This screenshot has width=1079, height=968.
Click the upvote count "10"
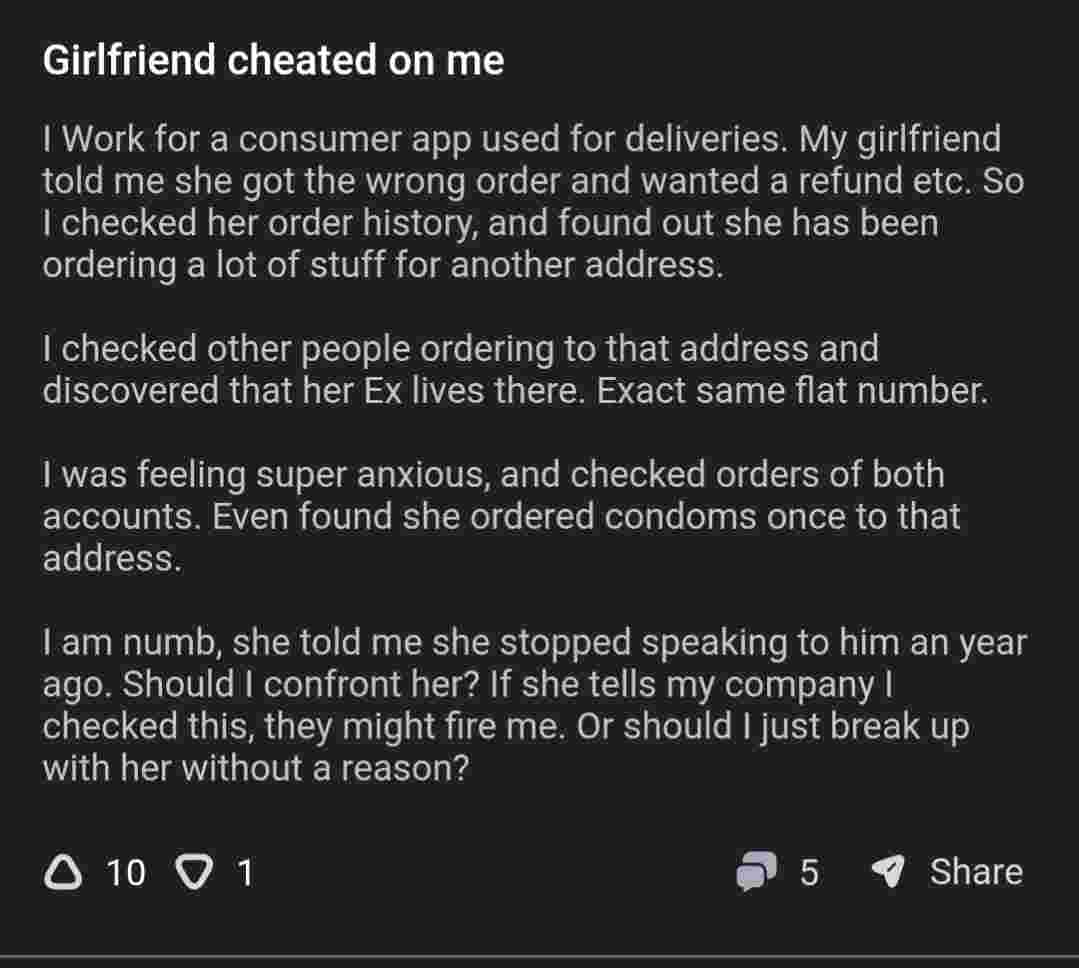pyautogui.click(x=125, y=873)
